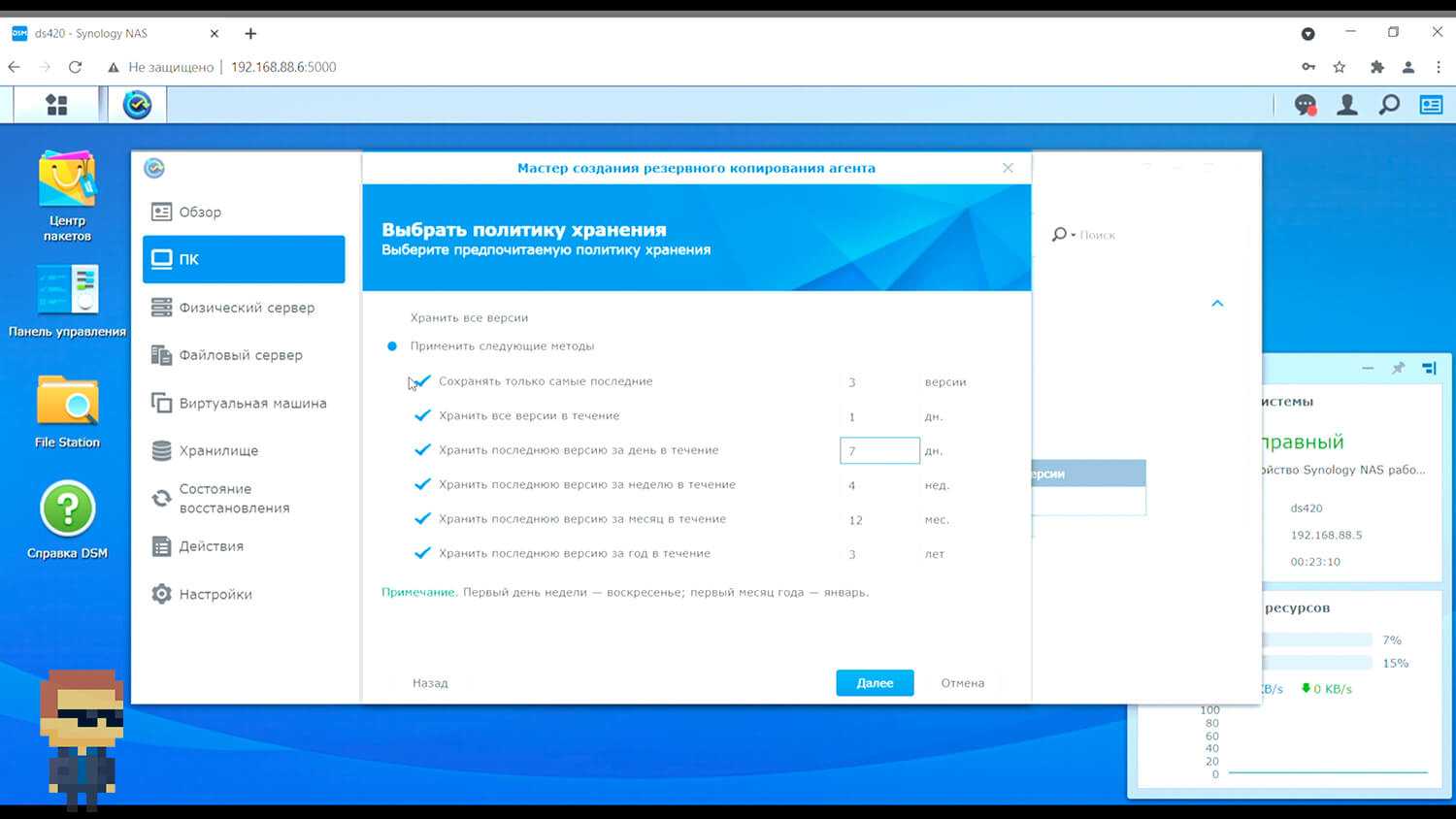Toggle Хранить последнюю версию за неделю checkbox
This screenshot has height=819, width=1456.
click(x=422, y=484)
